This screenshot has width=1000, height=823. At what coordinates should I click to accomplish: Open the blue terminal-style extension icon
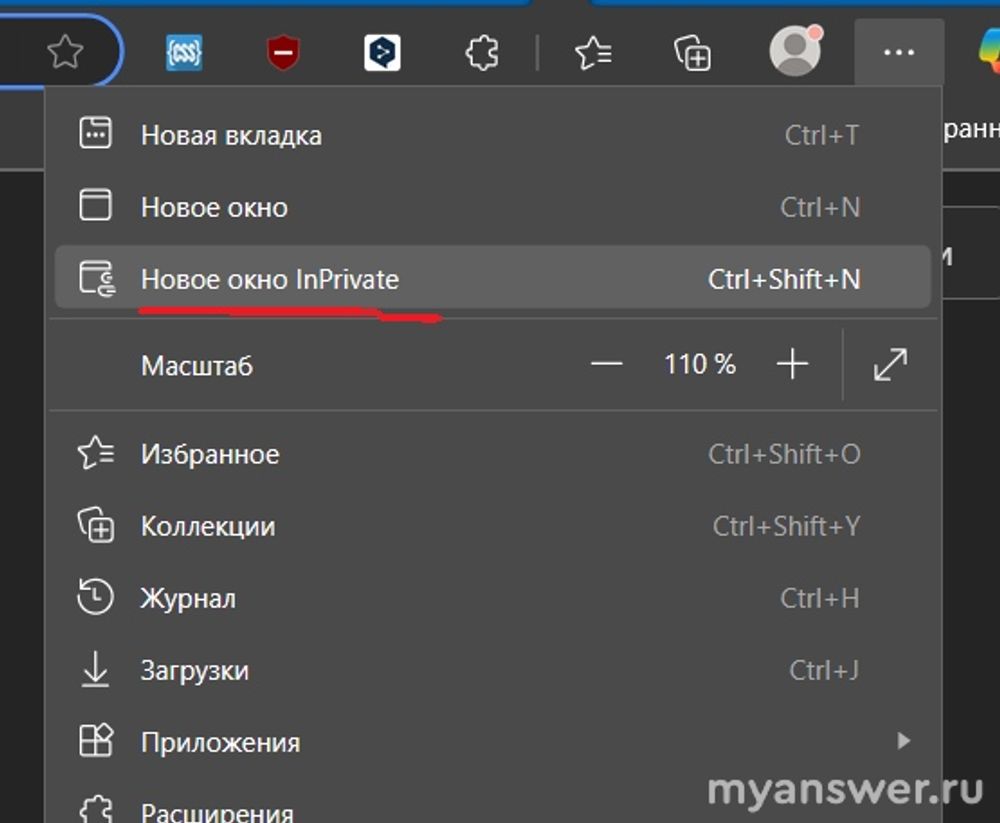382,53
